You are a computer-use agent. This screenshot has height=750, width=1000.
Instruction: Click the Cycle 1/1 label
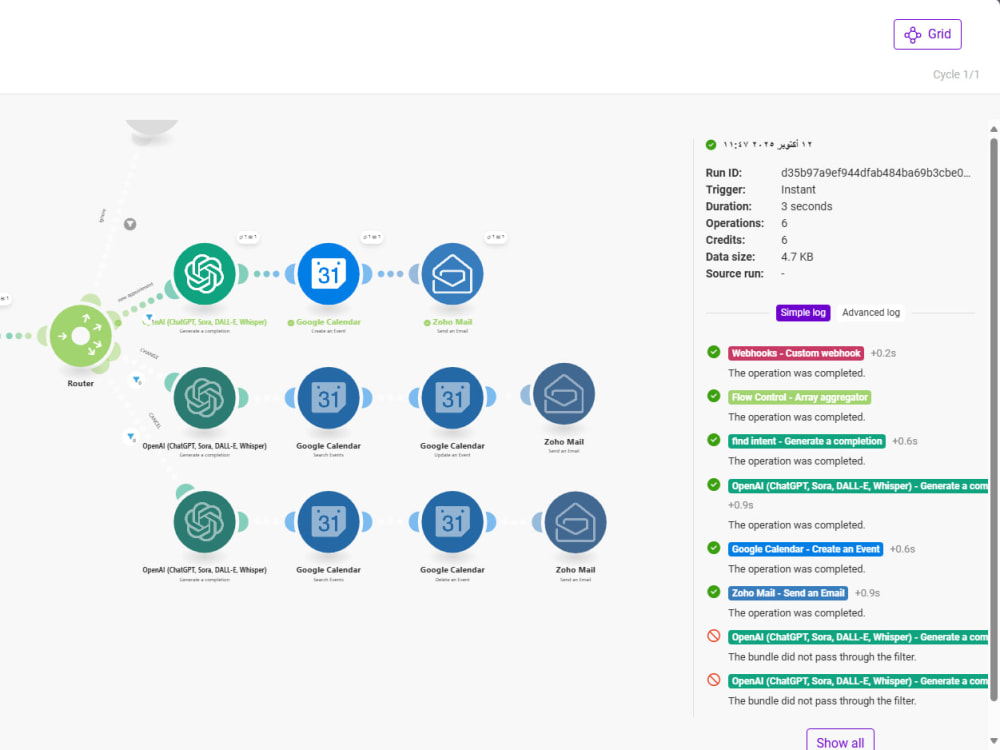pos(956,75)
